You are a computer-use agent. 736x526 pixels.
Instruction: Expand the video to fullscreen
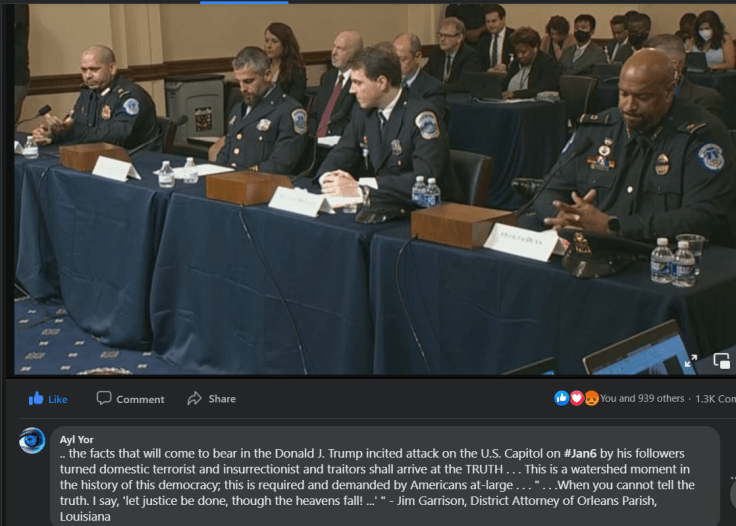click(x=690, y=360)
